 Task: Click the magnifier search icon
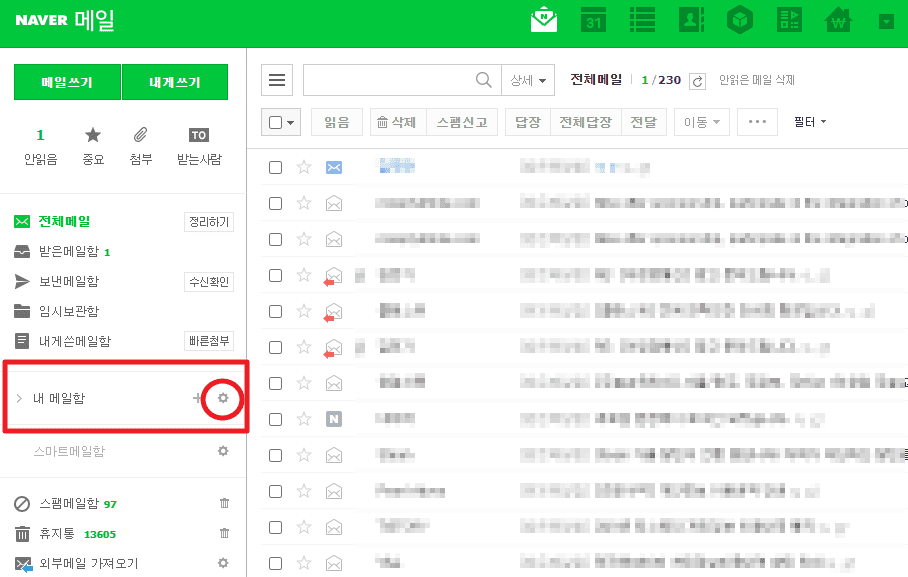pyautogui.click(x=484, y=80)
